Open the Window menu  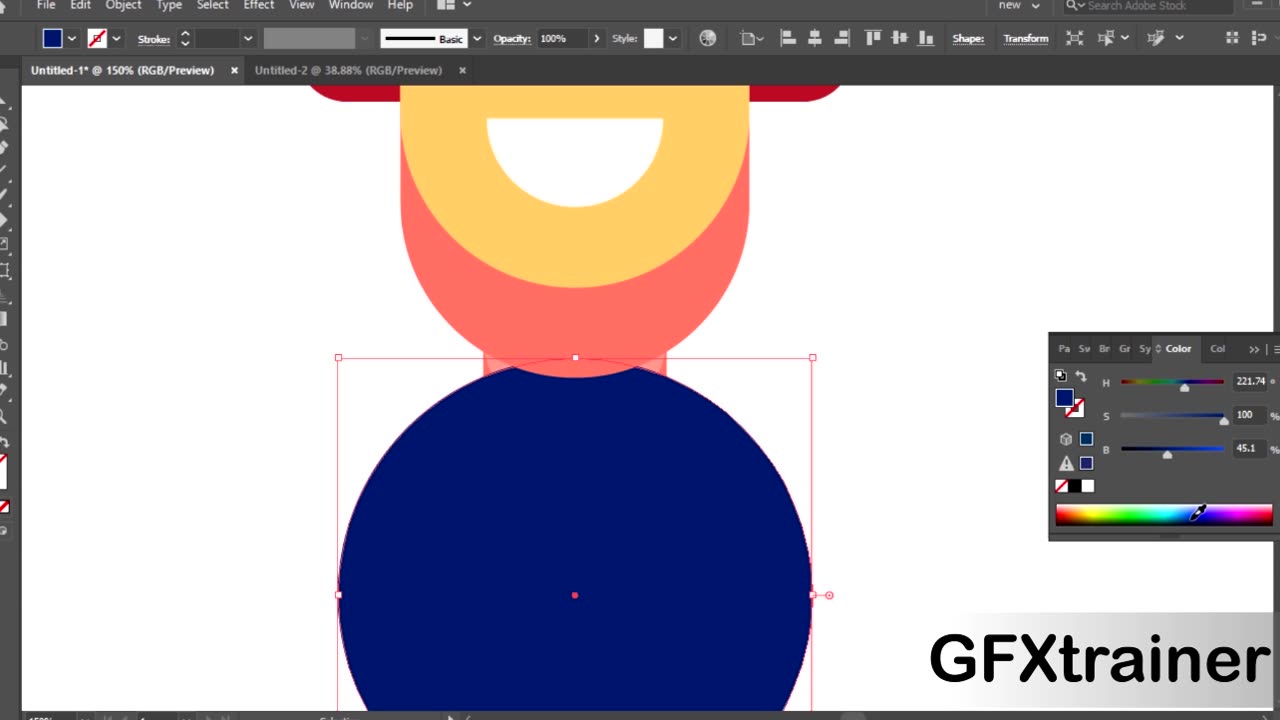(351, 5)
